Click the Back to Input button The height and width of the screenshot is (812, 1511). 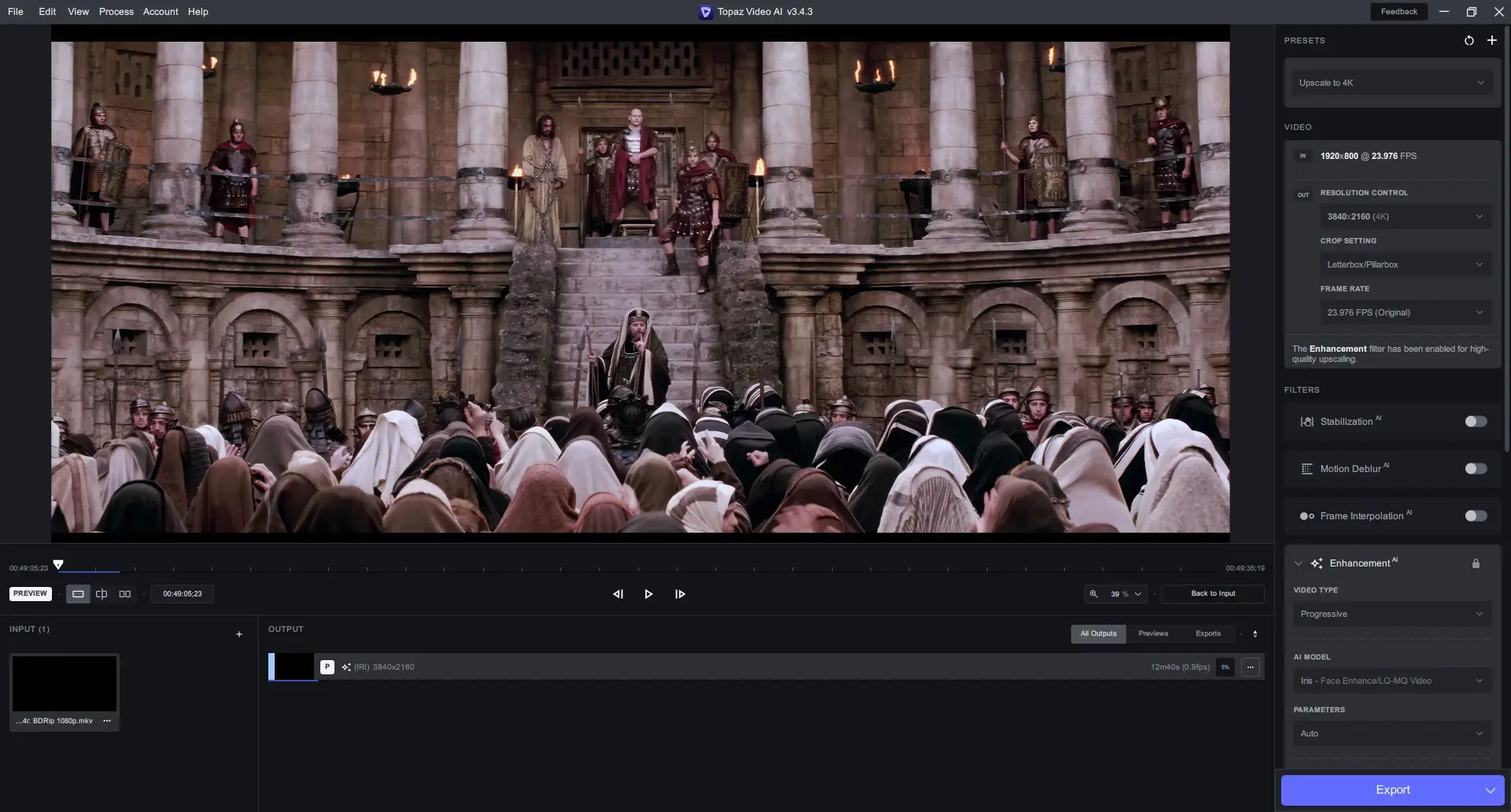click(1213, 594)
